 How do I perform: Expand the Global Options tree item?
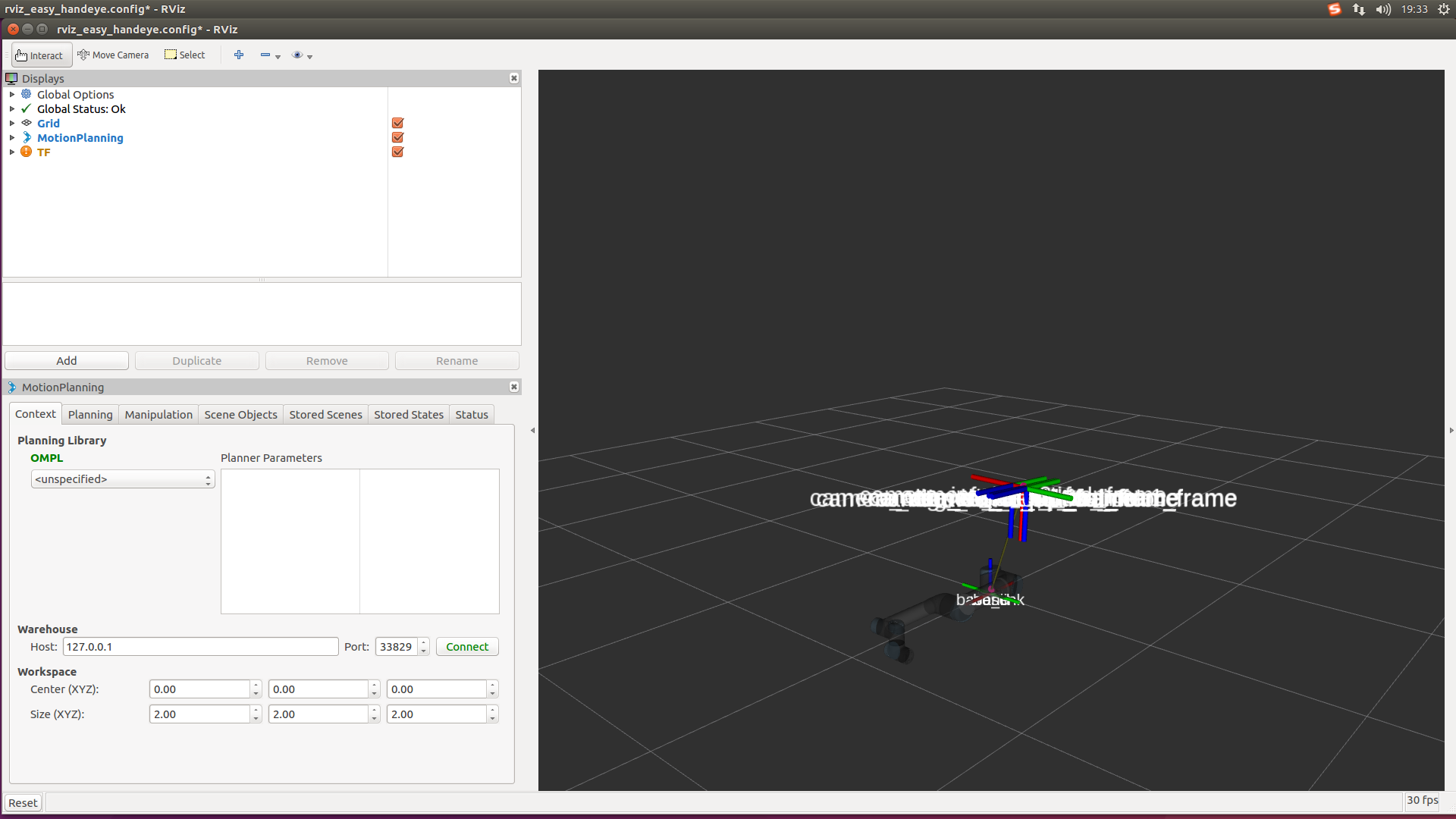pyautogui.click(x=12, y=95)
